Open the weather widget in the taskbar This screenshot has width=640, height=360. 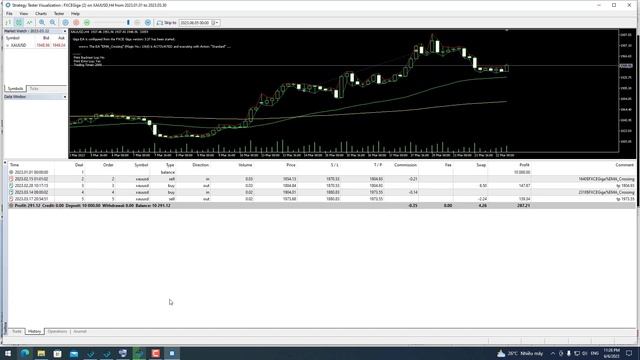pos(520,353)
